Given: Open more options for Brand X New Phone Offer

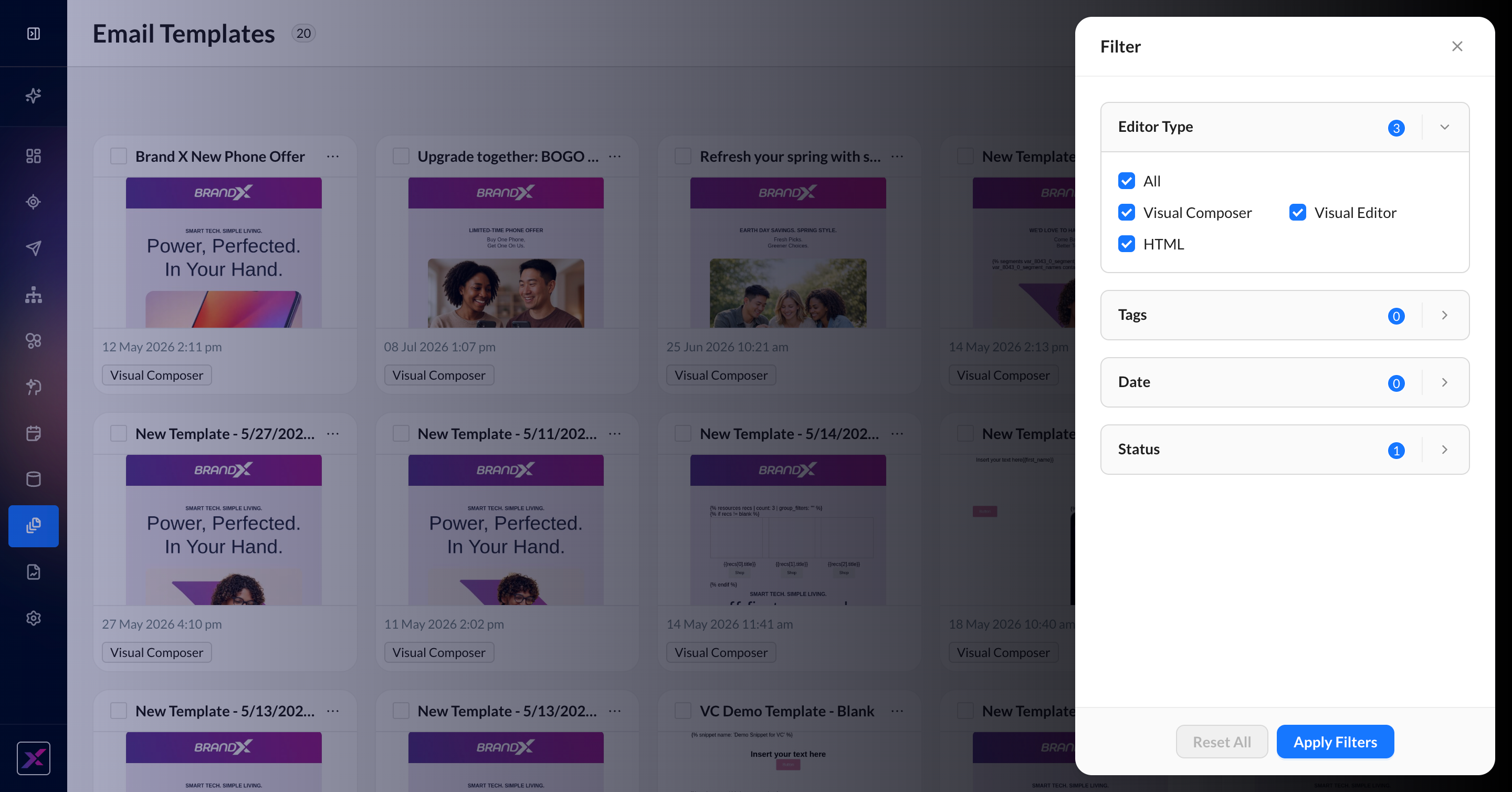Looking at the screenshot, I should click(333, 157).
